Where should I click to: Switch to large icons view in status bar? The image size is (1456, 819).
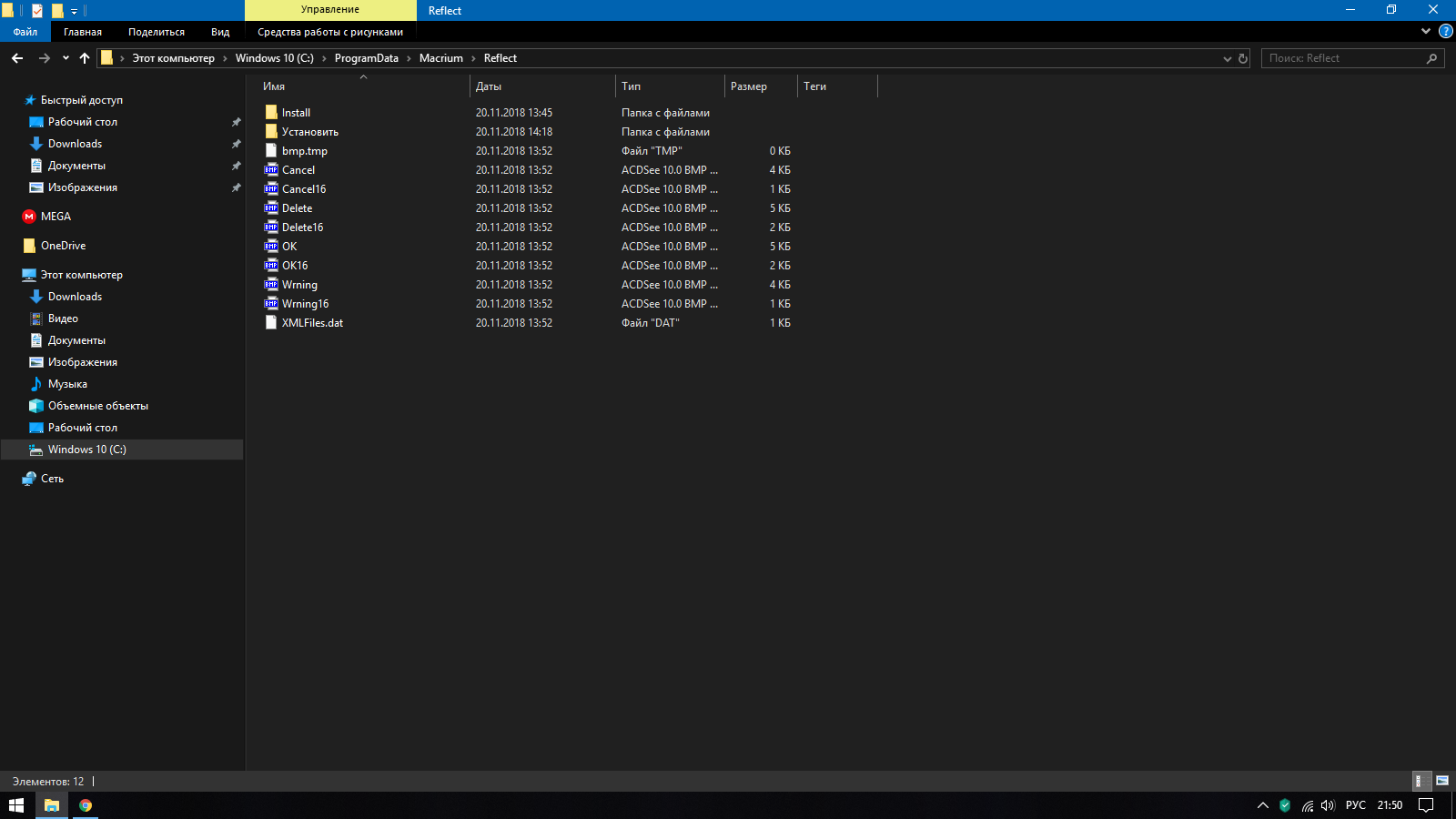coord(1442,781)
